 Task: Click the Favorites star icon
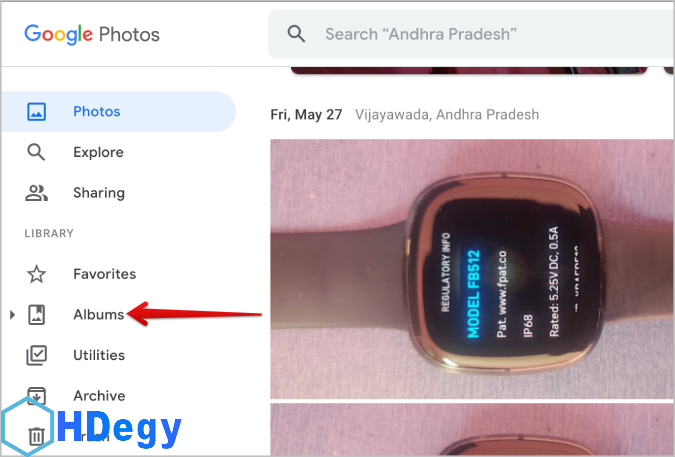click(x=37, y=274)
